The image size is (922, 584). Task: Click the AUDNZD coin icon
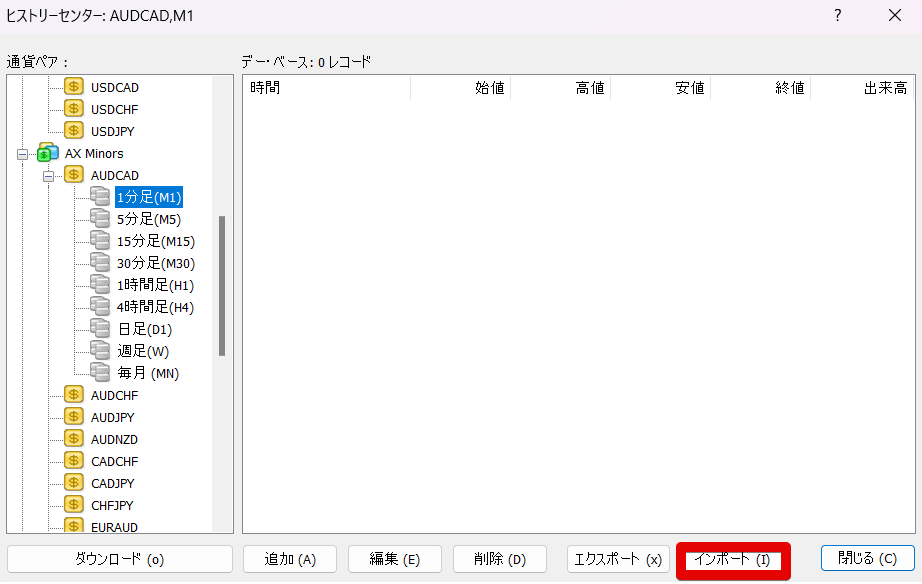click(74, 439)
